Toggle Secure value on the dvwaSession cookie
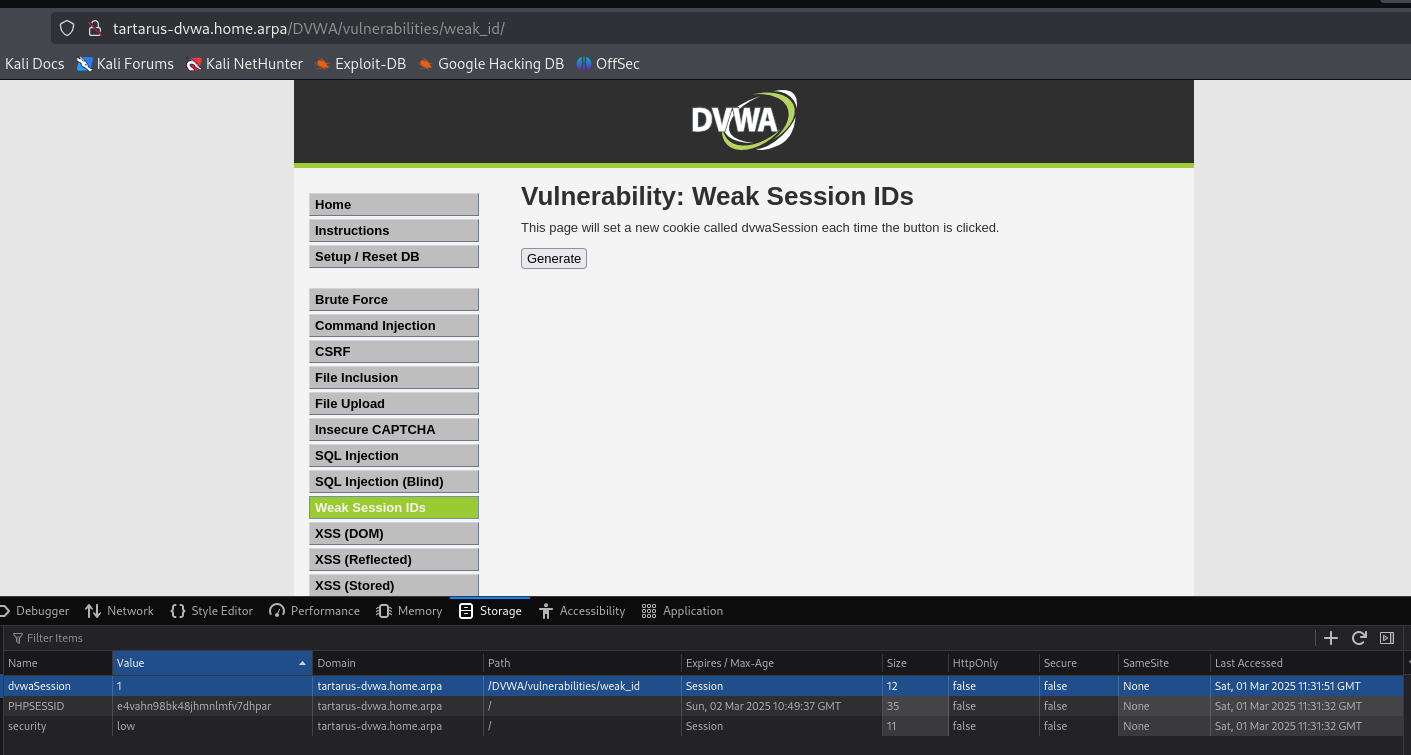Image resolution: width=1411 pixels, height=755 pixels. pos(1055,686)
